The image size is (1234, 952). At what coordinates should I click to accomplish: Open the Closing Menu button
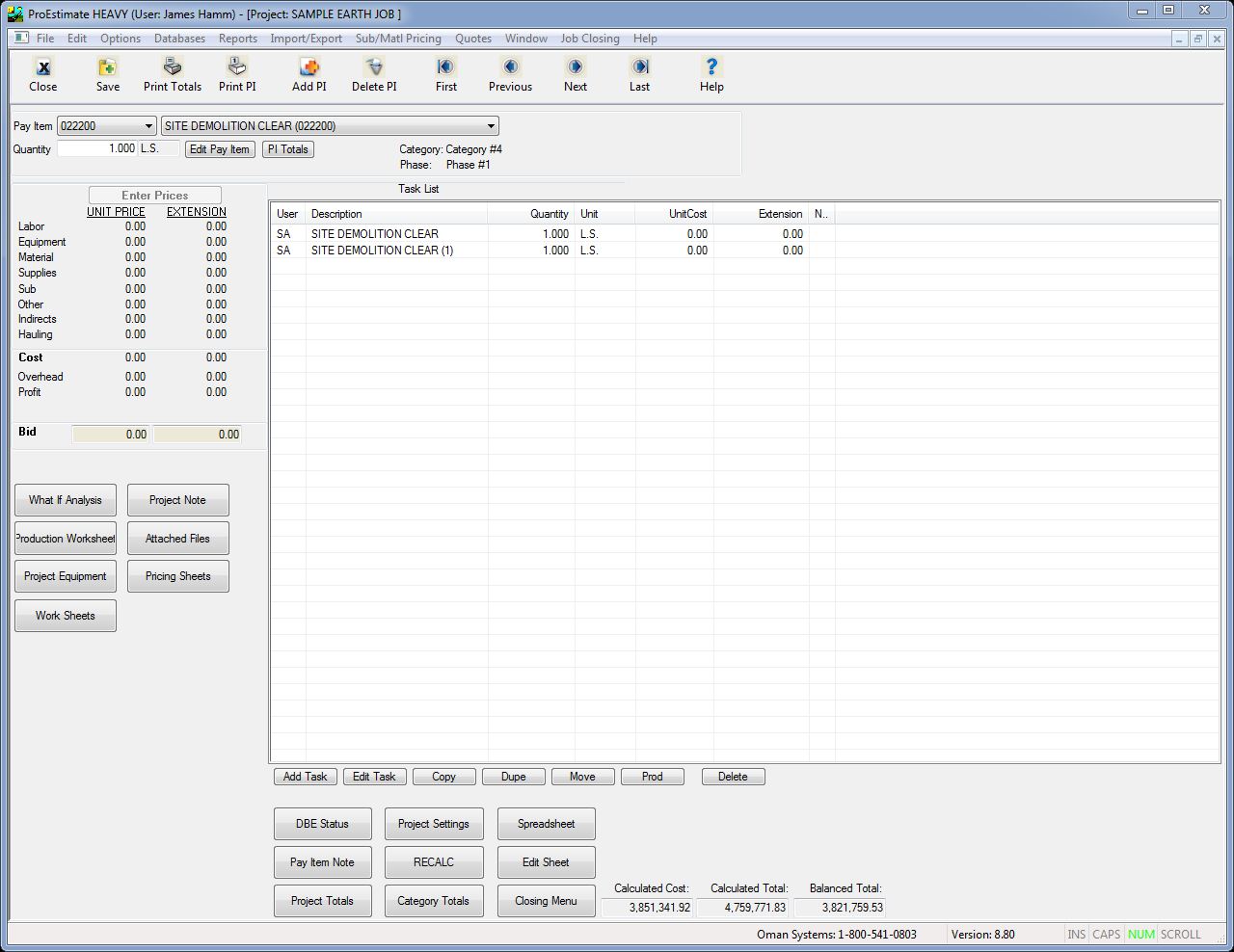point(546,901)
